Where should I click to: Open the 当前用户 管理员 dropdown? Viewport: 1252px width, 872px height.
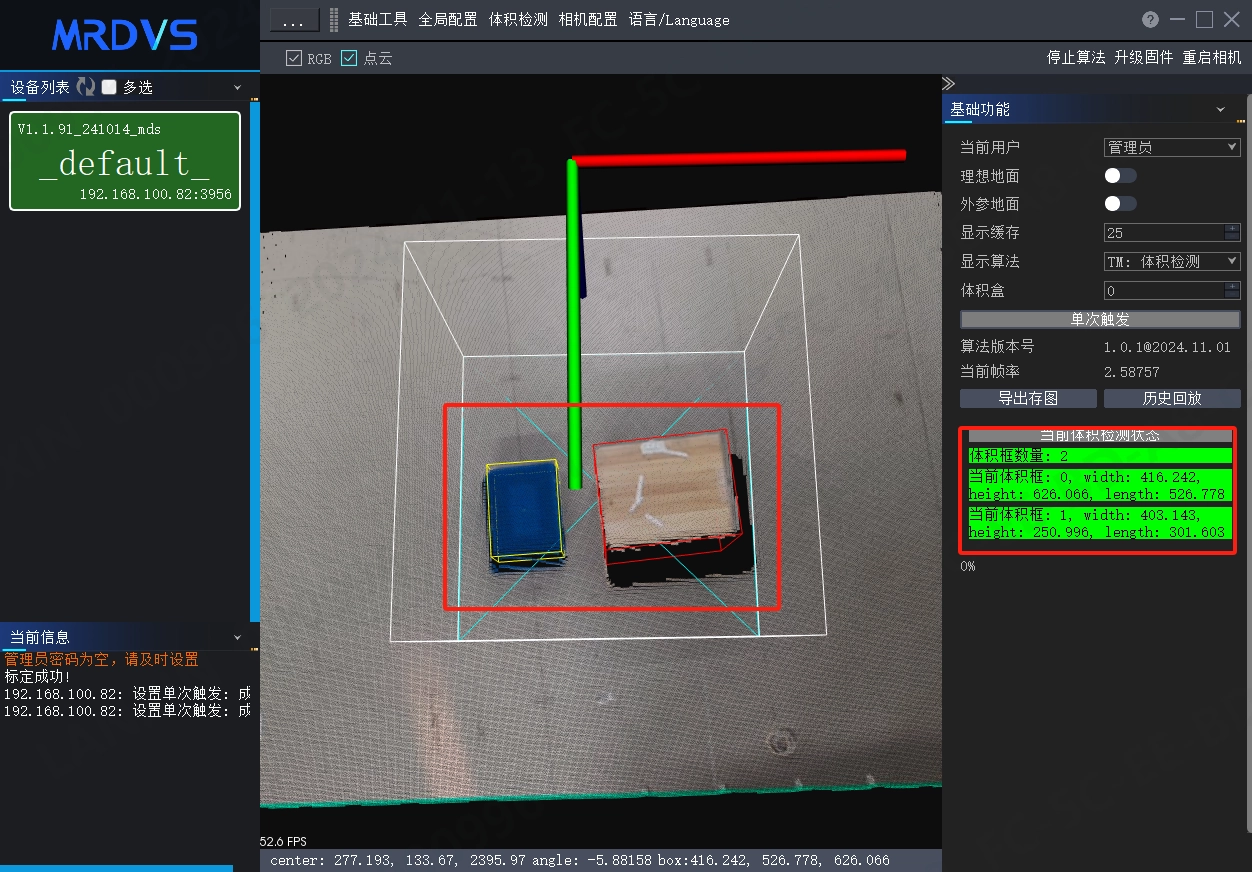pos(1172,147)
